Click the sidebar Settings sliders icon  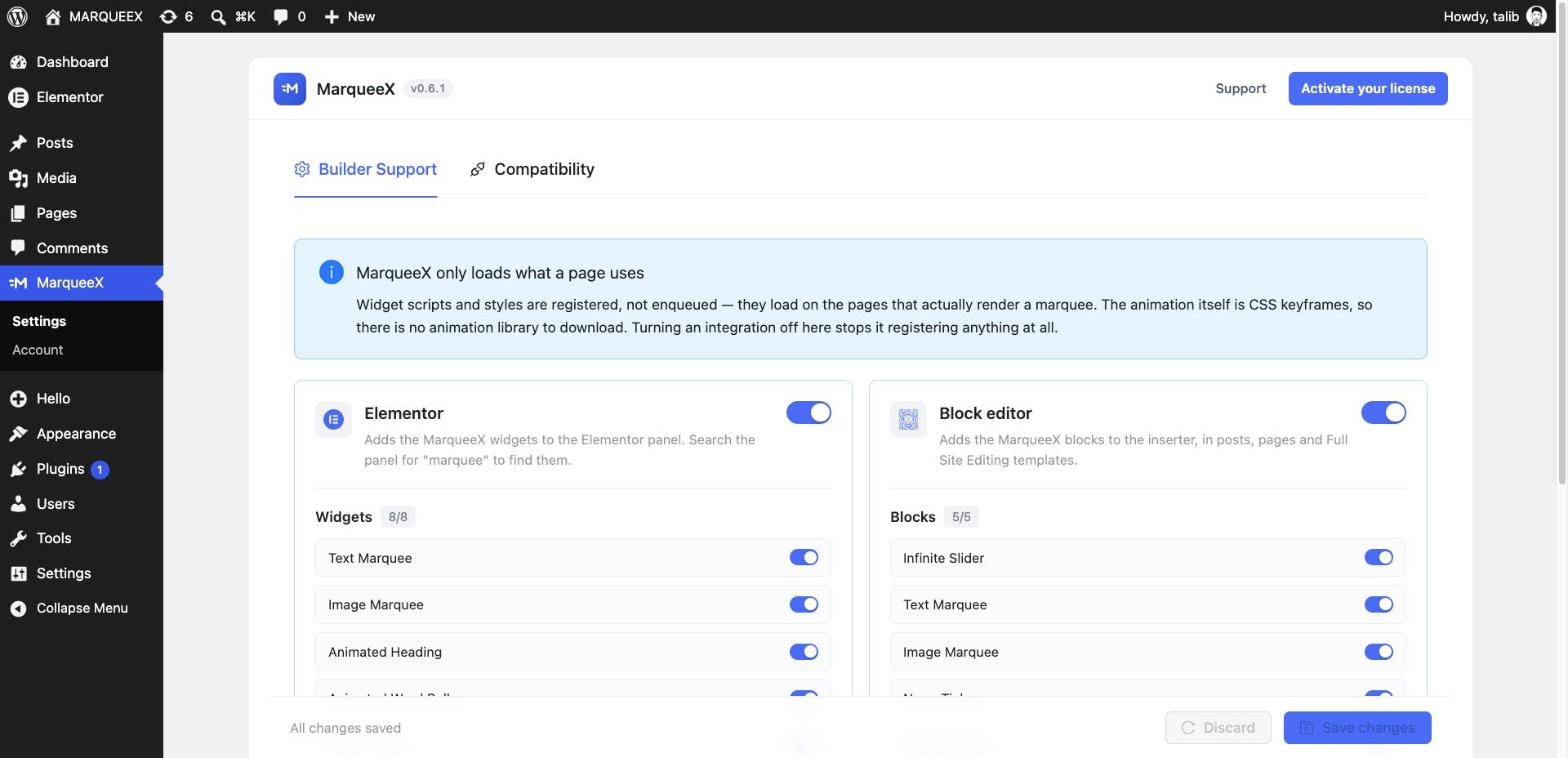(x=18, y=573)
